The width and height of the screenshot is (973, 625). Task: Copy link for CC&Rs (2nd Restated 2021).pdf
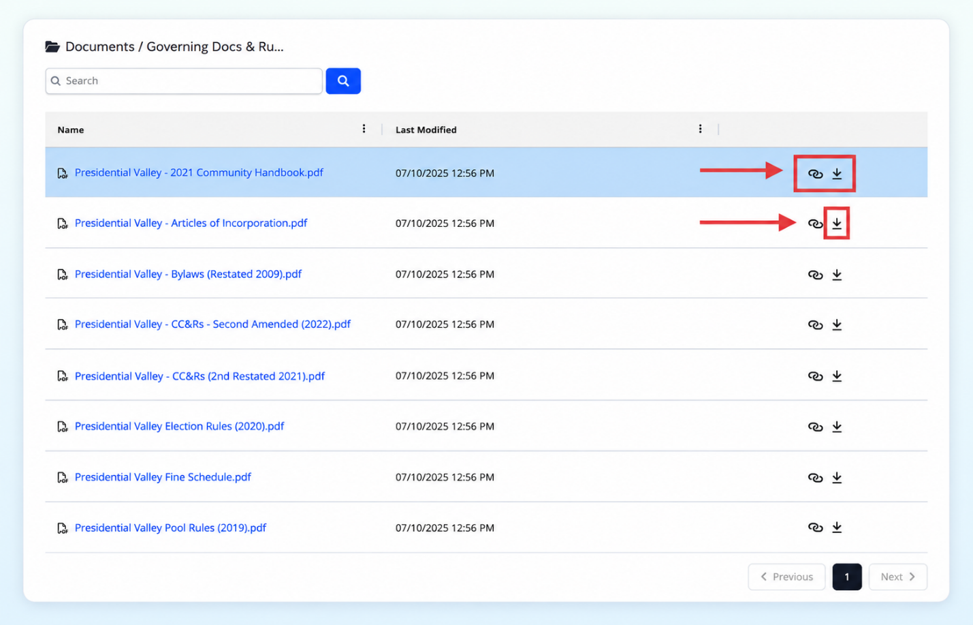(815, 376)
